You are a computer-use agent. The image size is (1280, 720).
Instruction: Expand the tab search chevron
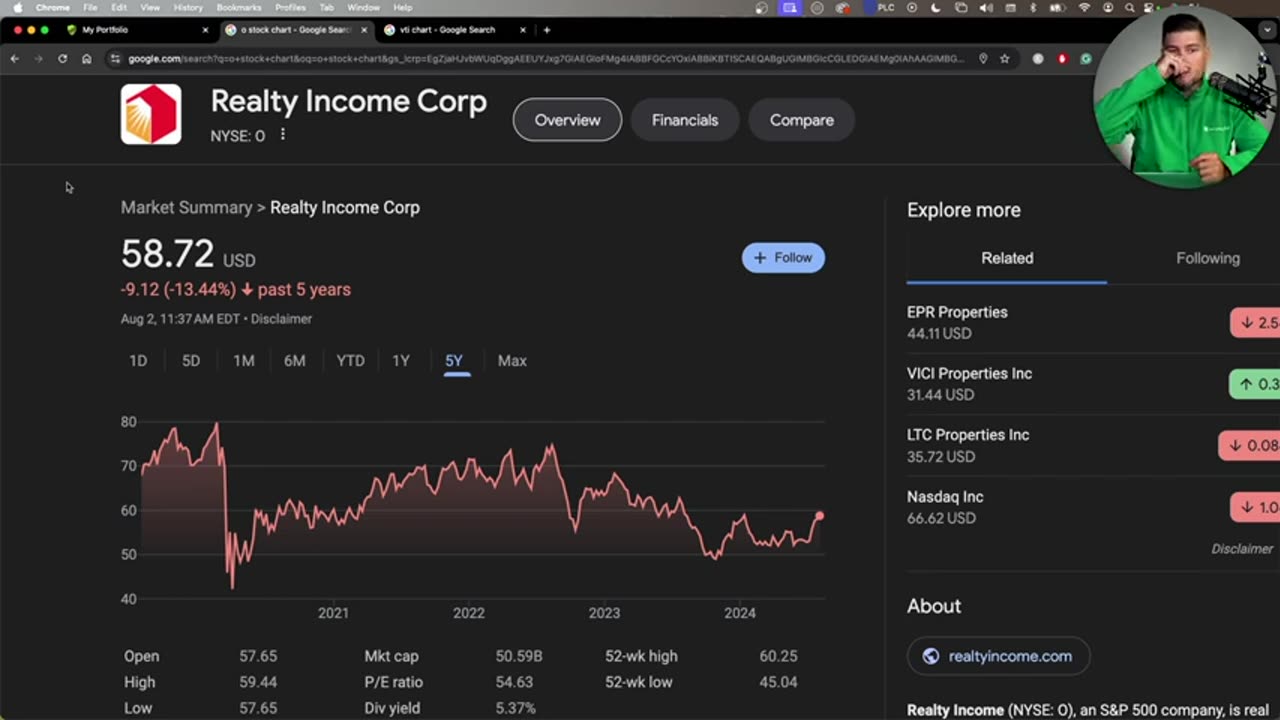click(1265, 30)
